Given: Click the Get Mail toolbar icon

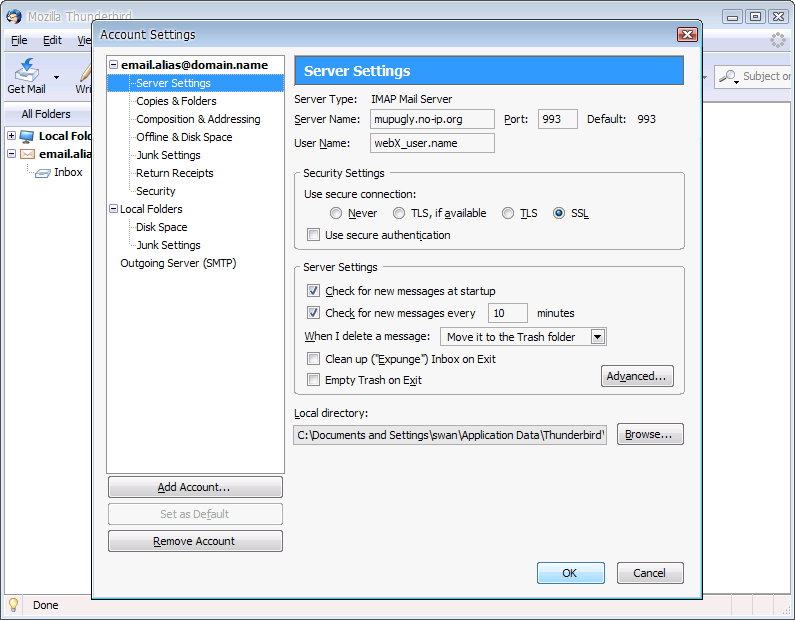Looking at the screenshot, I should click(x=26, y=71).
